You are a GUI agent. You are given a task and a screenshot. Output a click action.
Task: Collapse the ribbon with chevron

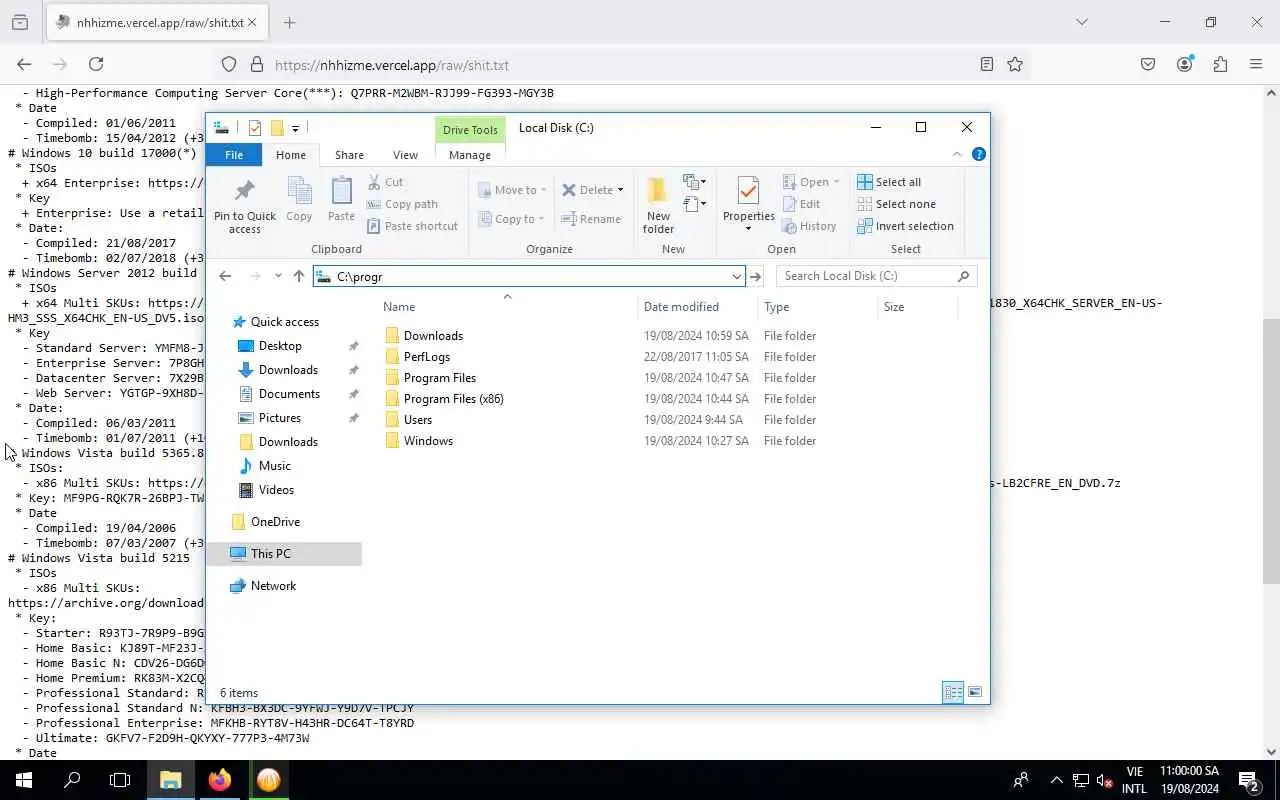[x=957, y=154]
